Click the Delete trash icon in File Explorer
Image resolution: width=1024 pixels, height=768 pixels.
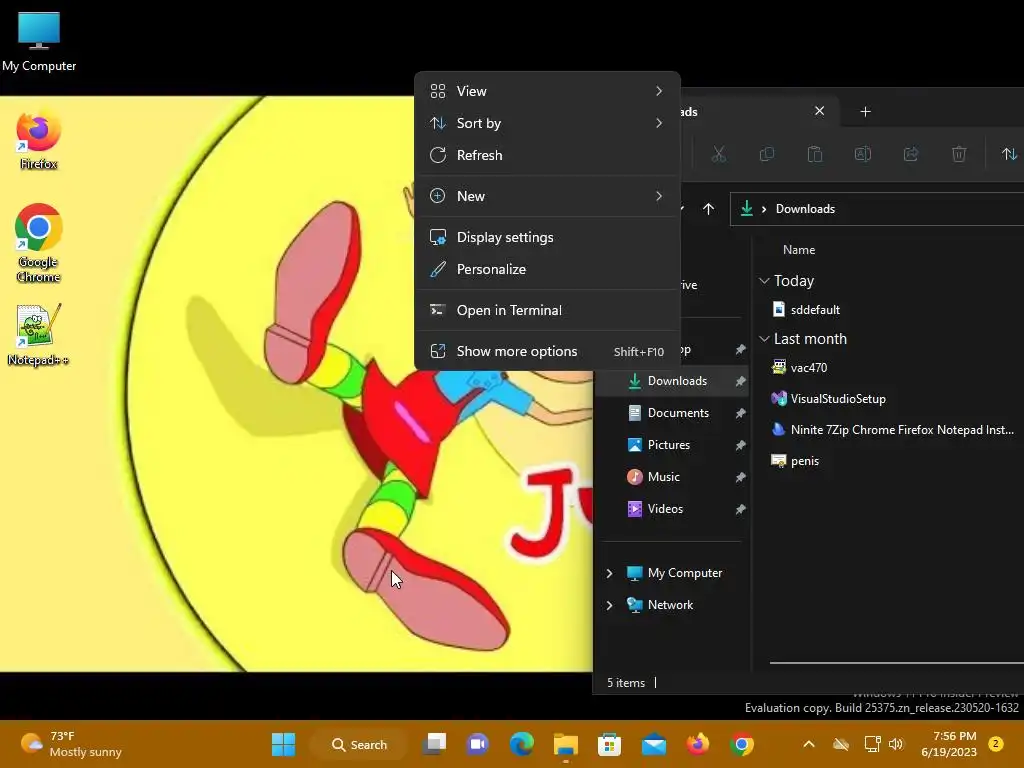pos(959,154)
